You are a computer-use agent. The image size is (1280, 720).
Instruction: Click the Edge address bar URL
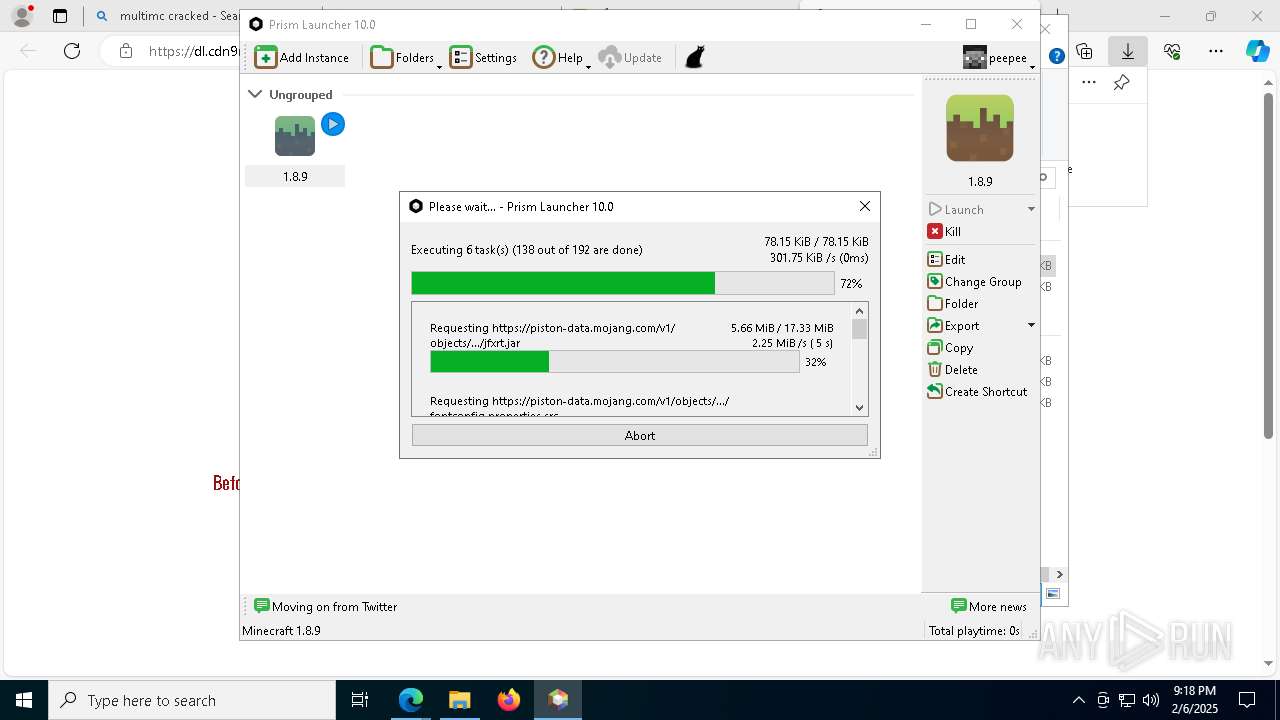(194, 51)
